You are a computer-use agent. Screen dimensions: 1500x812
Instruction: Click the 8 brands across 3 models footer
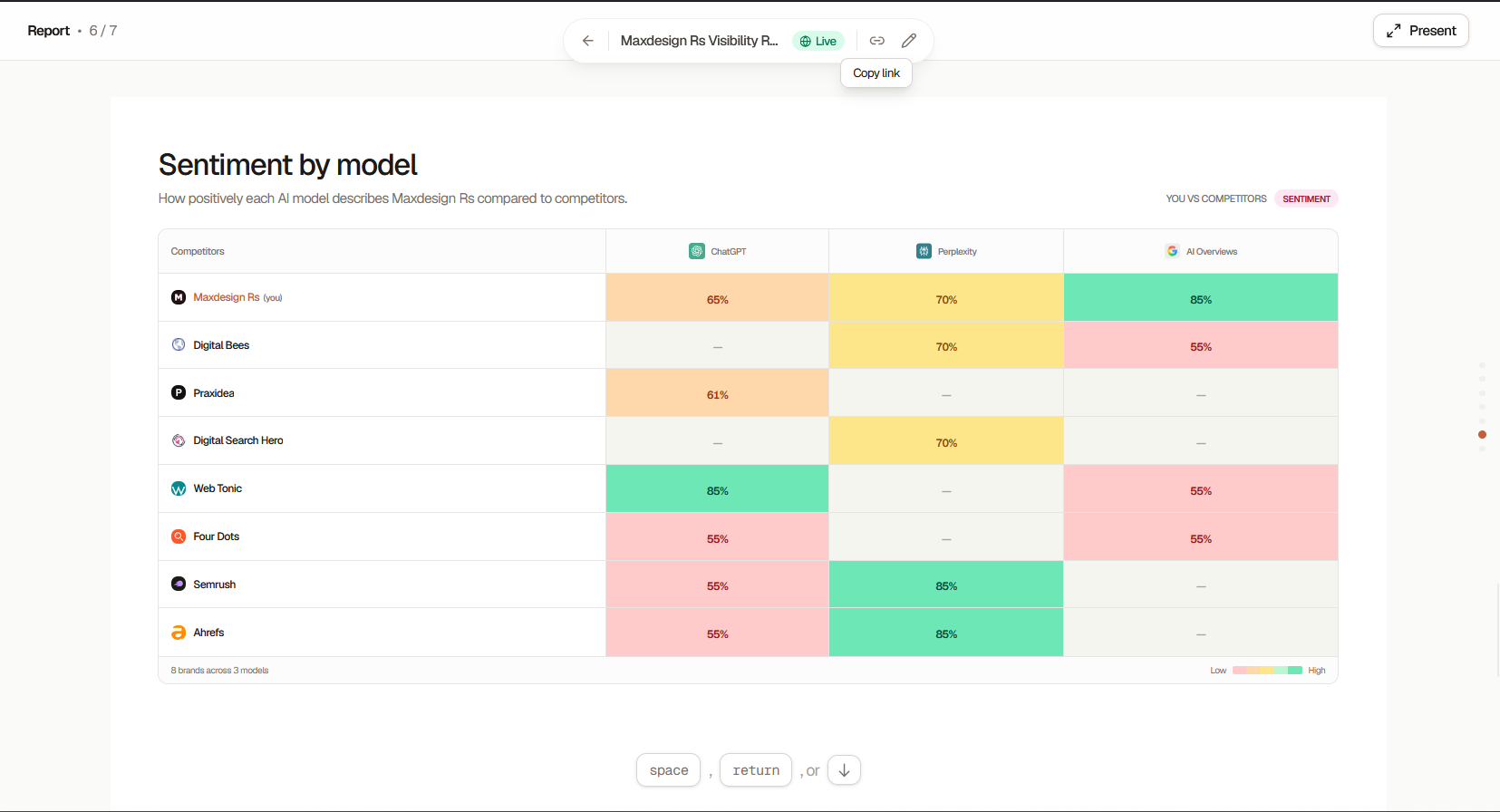tap(219, 671)
